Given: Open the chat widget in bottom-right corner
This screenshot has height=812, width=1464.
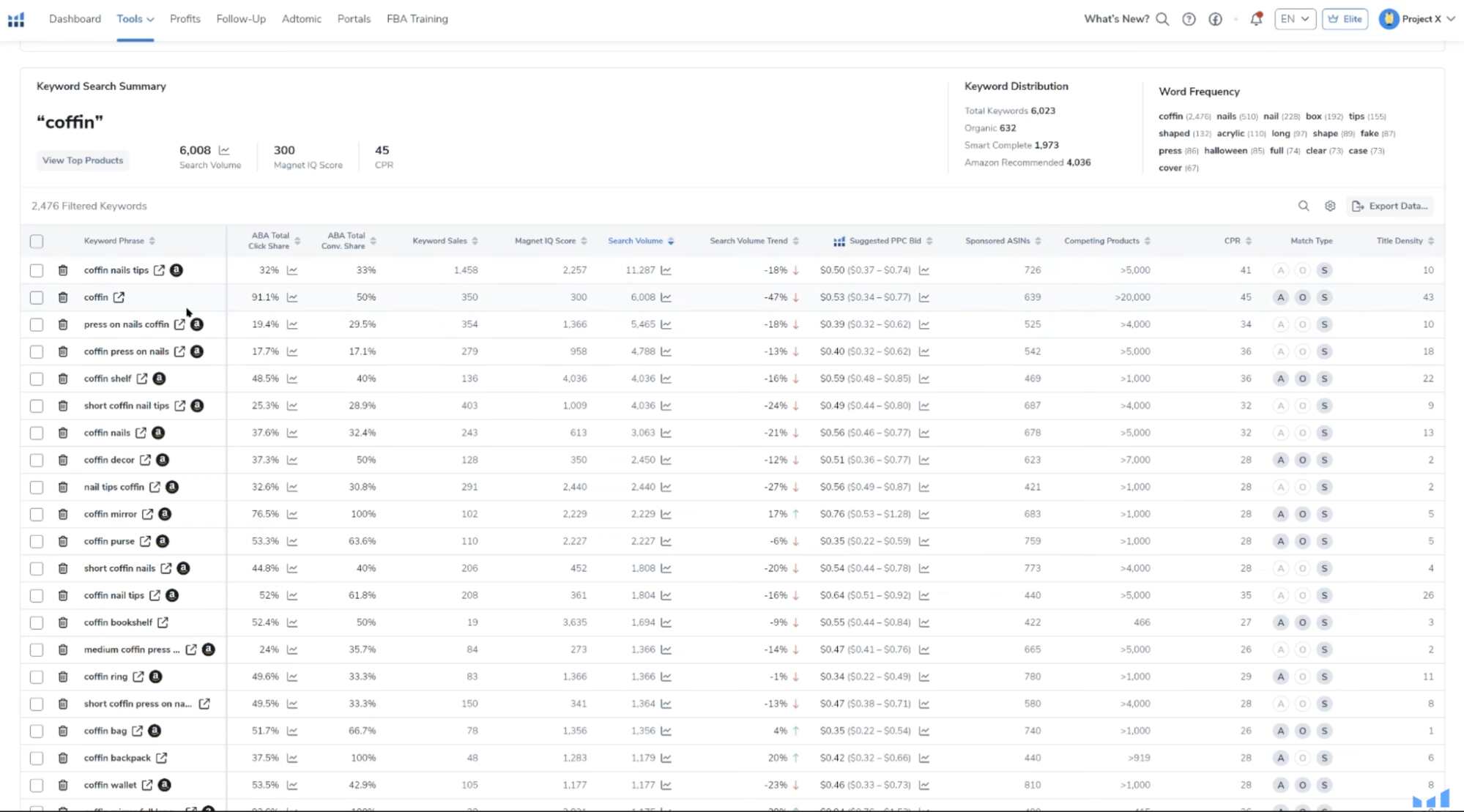Looking at the screenshot, I should coord(1431,798).
